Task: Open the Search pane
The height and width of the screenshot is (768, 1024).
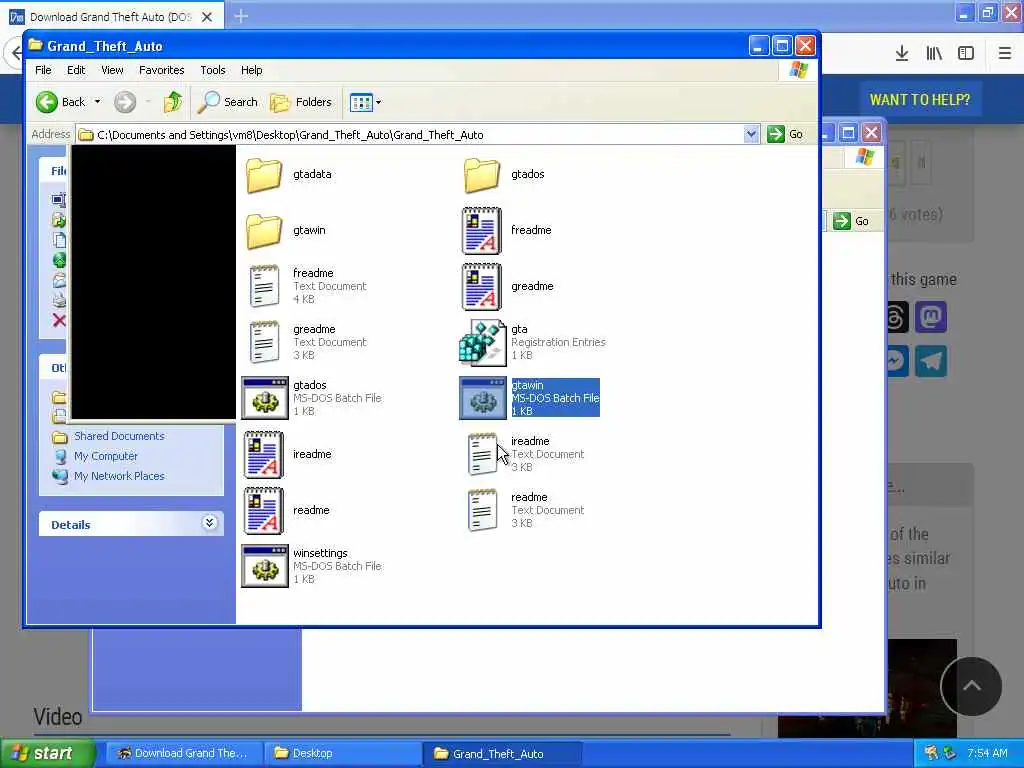Action: click(x=228, y=102)
